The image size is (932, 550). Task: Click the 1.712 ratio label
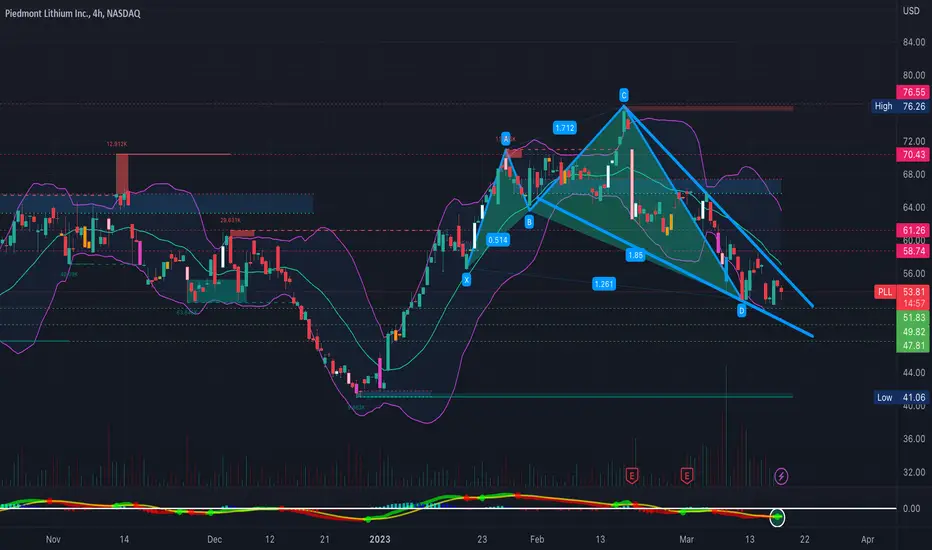pos(565,128)
